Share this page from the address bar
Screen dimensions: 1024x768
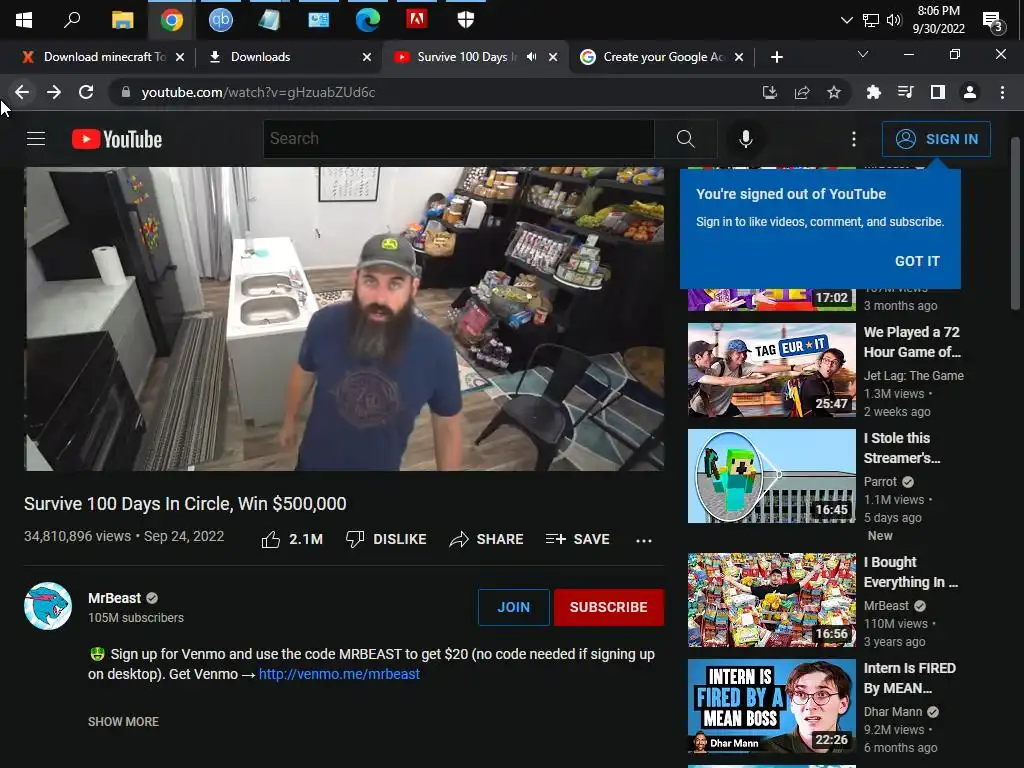(x=802, y=92)
